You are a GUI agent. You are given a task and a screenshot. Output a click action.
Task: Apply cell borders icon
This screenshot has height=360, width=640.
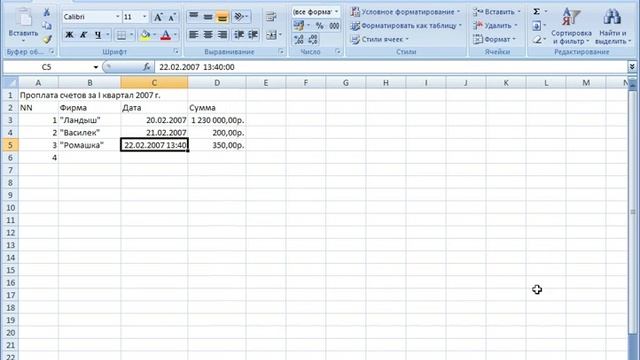point(121,35)
